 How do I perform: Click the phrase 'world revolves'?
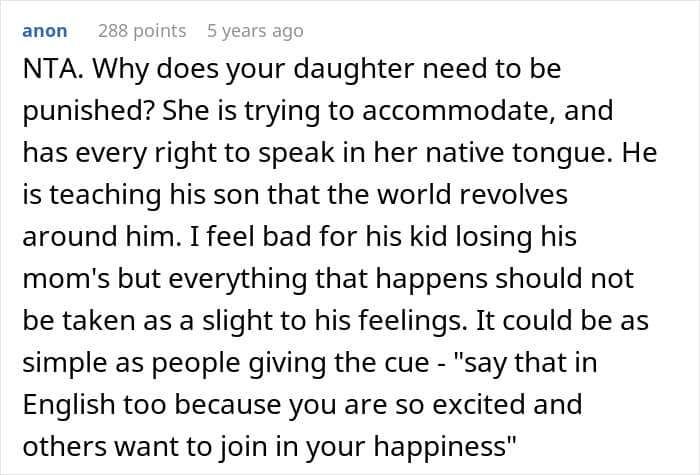(x=492, y=188)
